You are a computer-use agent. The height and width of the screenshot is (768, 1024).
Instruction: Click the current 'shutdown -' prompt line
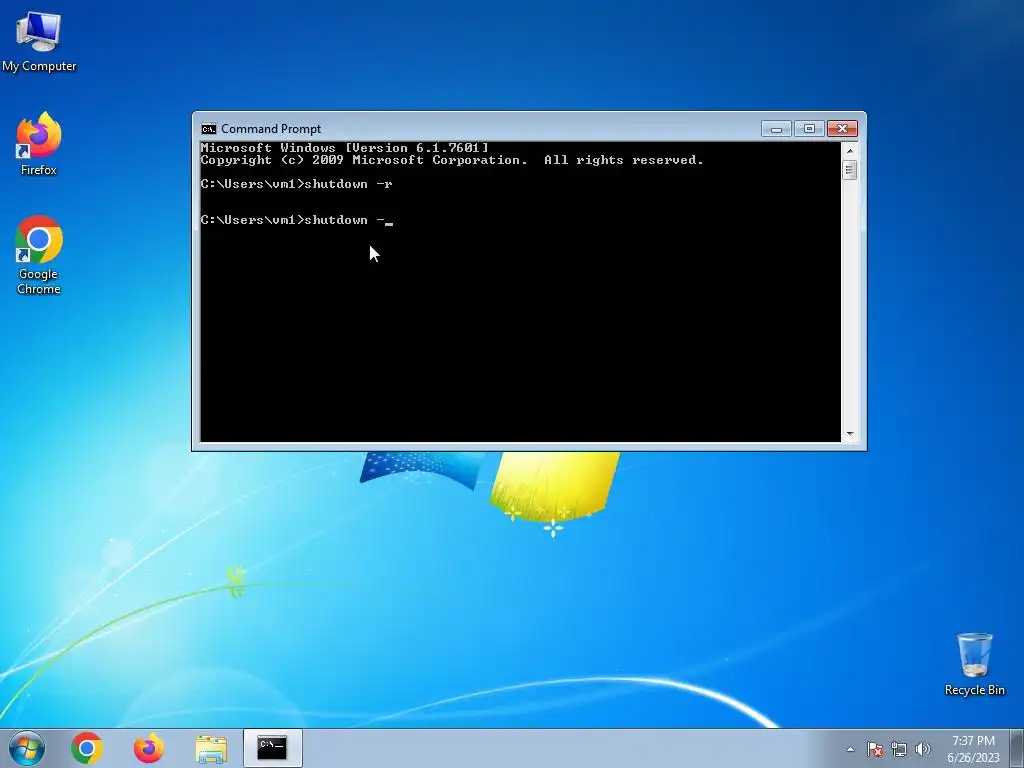pyautogui.click(x=296, y=220)
